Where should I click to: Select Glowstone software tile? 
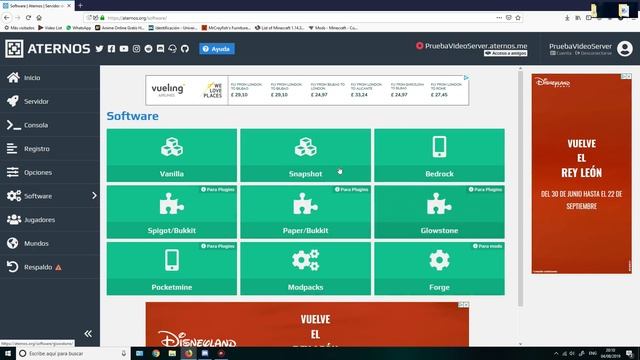pyautogui.click(x=439, y=212)
